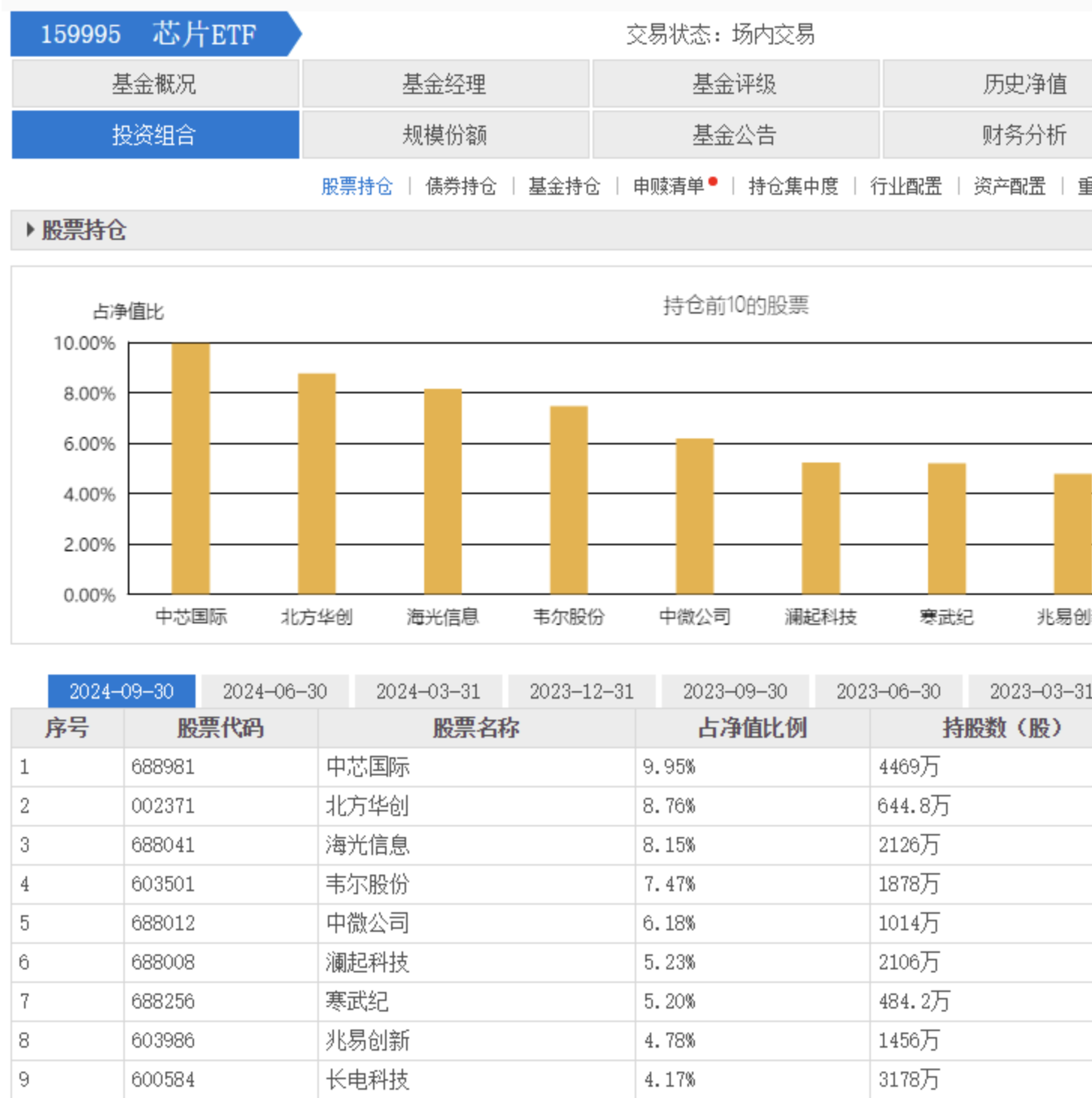The height and width of the screenshot is (1098, 1092).
Task: Click the 股票持仓 sub-navigation link
Action: tap(357, 186)
